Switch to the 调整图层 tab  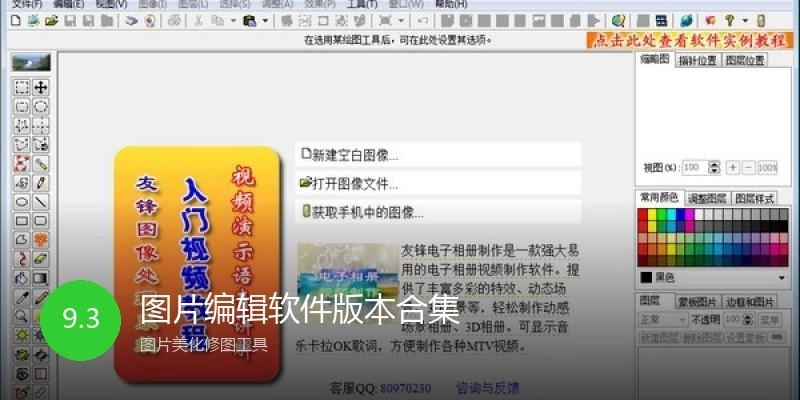(x=707, y=198)
